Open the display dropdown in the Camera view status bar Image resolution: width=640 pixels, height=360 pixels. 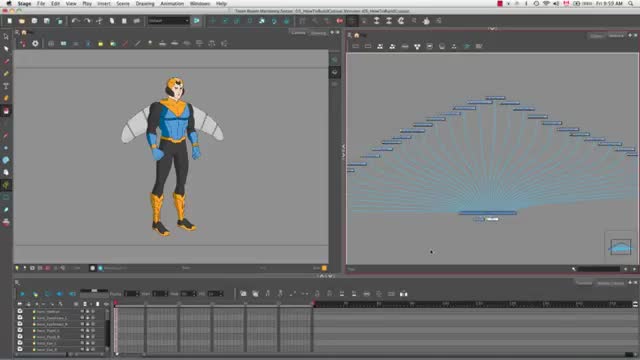click(x=140, y=268)
